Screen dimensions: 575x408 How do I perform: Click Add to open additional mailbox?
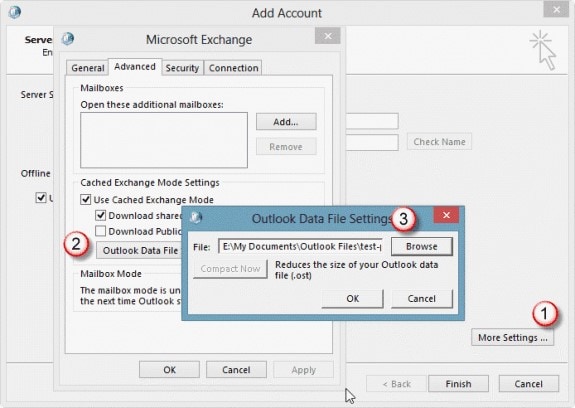[x=286, y=122]
